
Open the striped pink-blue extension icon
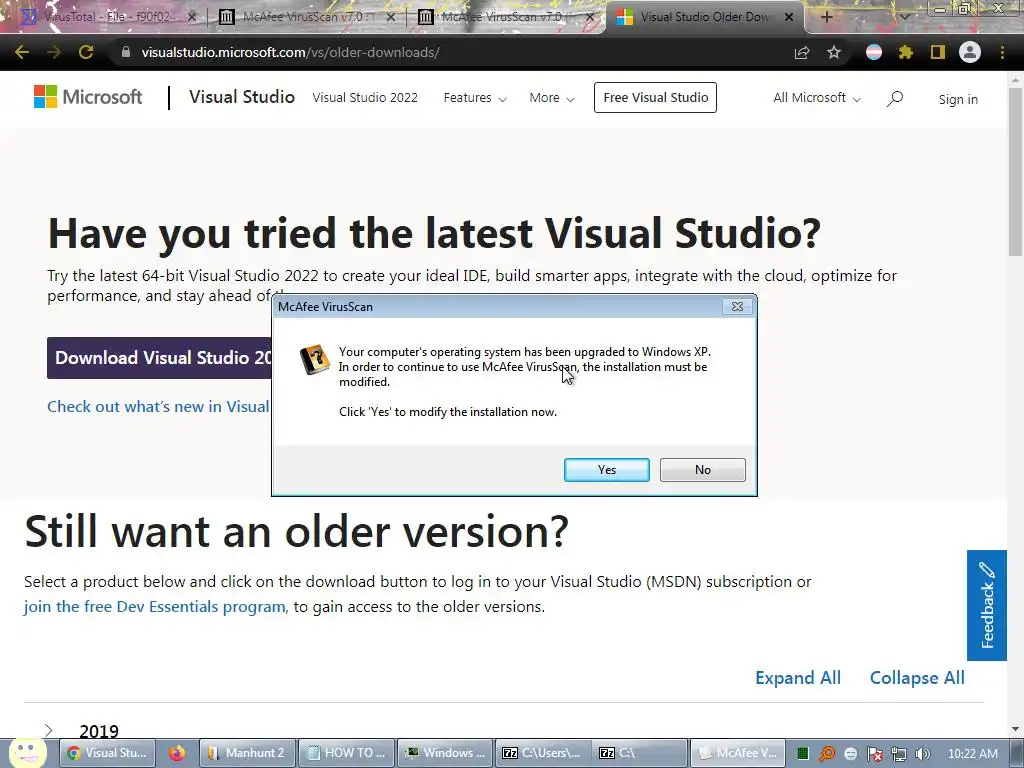pos(874,52)
